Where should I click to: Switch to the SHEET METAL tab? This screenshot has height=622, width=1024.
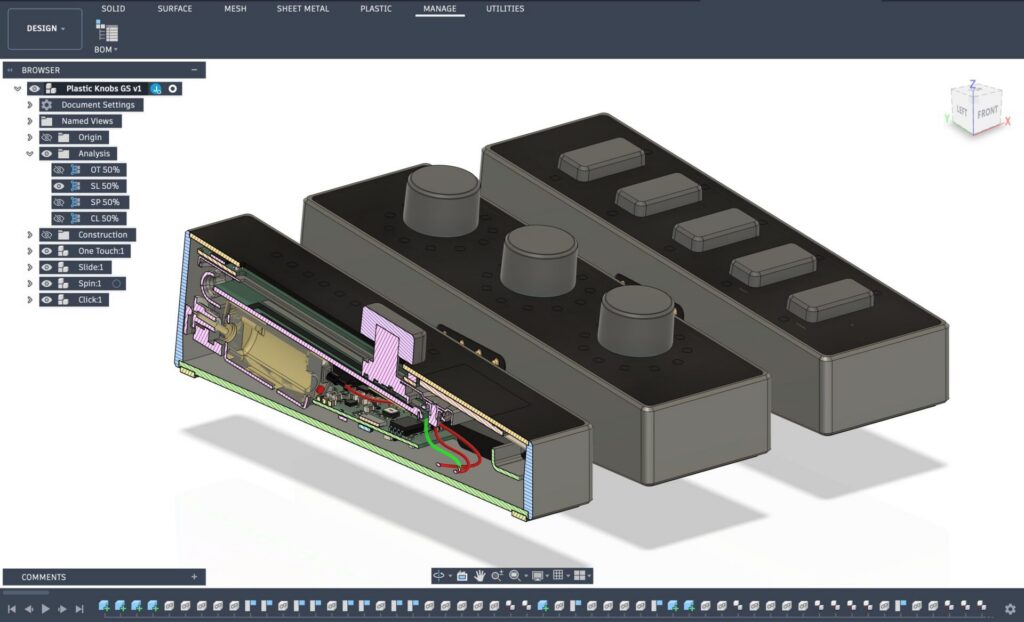click(x=302, y=8)
